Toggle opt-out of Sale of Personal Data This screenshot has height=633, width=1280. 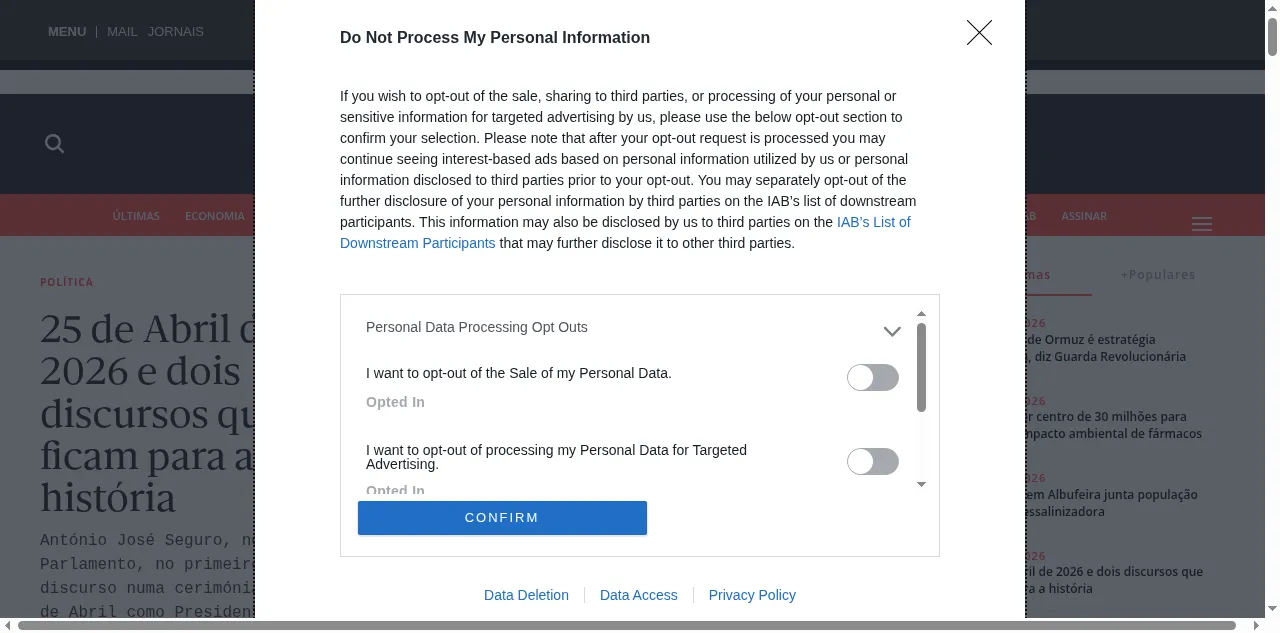(x=873, y=377)
